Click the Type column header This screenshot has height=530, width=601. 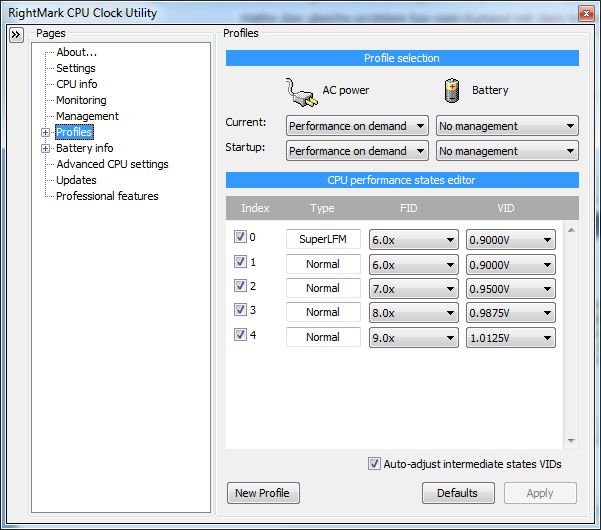pyautogui.click(x=322, y=208)
